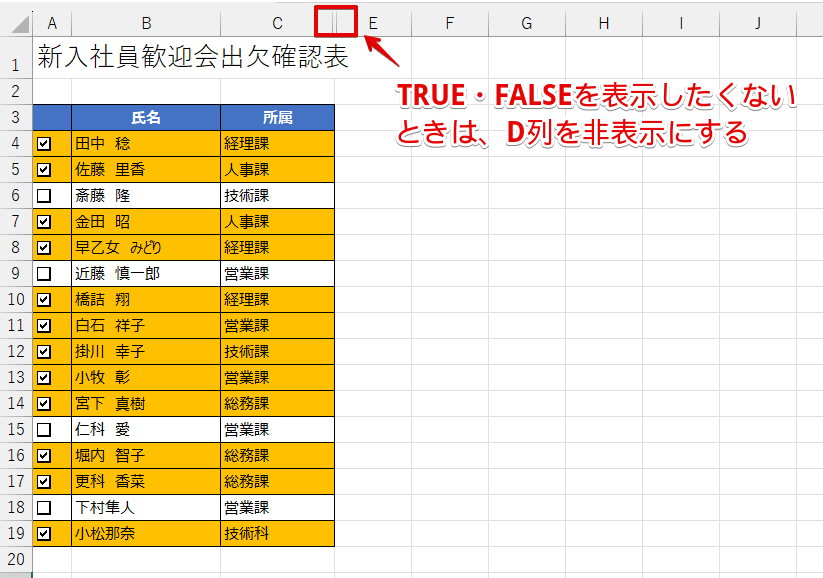
Task: Select column C header
Action: pos(277,24)
